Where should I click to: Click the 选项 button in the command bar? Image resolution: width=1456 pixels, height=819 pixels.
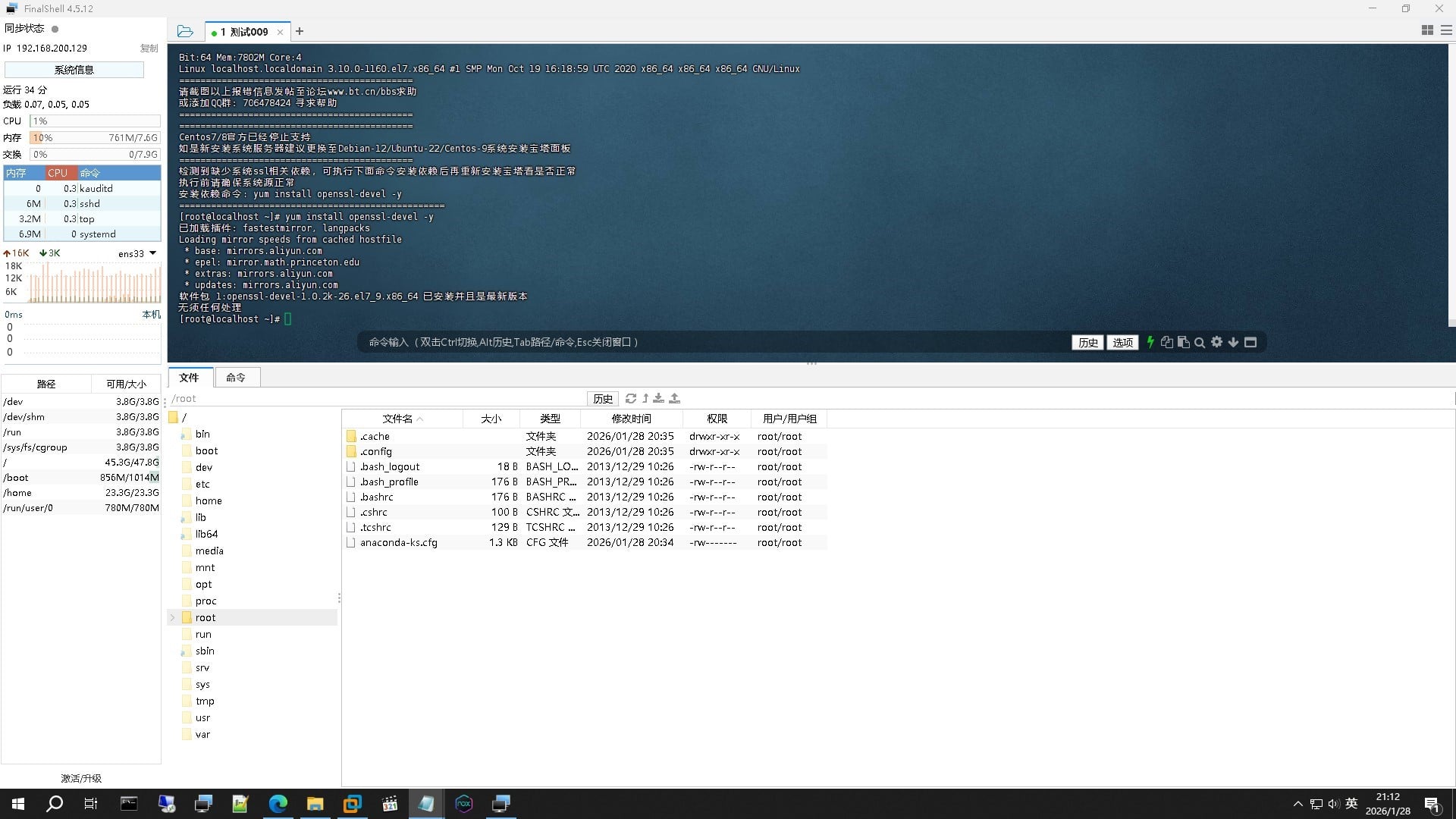tap(1122, 343)
